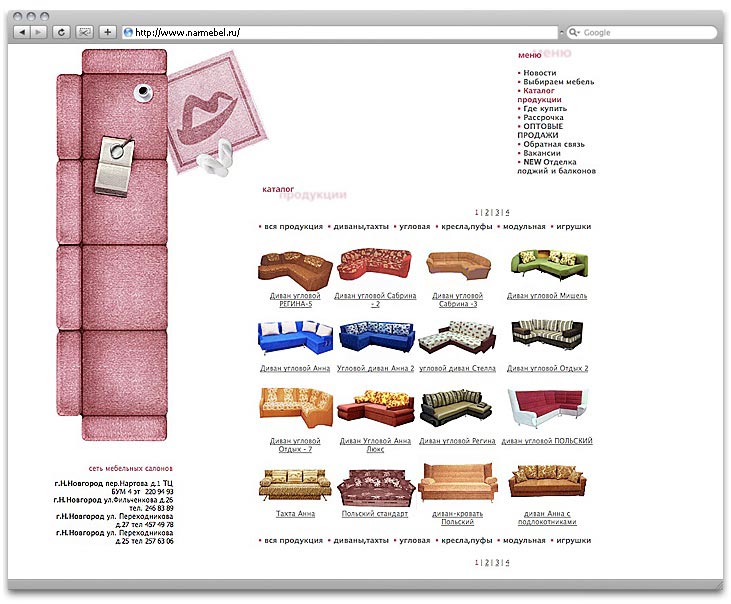Open Диван угловой Сабрина - 2 thumbnail

click(x=375, y=264)
